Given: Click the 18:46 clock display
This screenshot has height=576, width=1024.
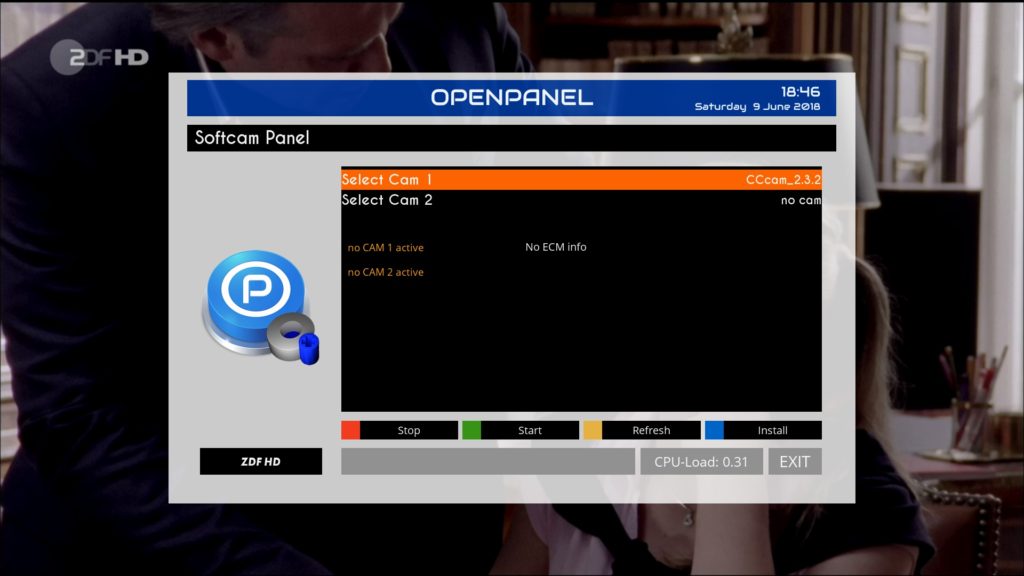Looking at the screenshot, I should (x=800, y=91).
